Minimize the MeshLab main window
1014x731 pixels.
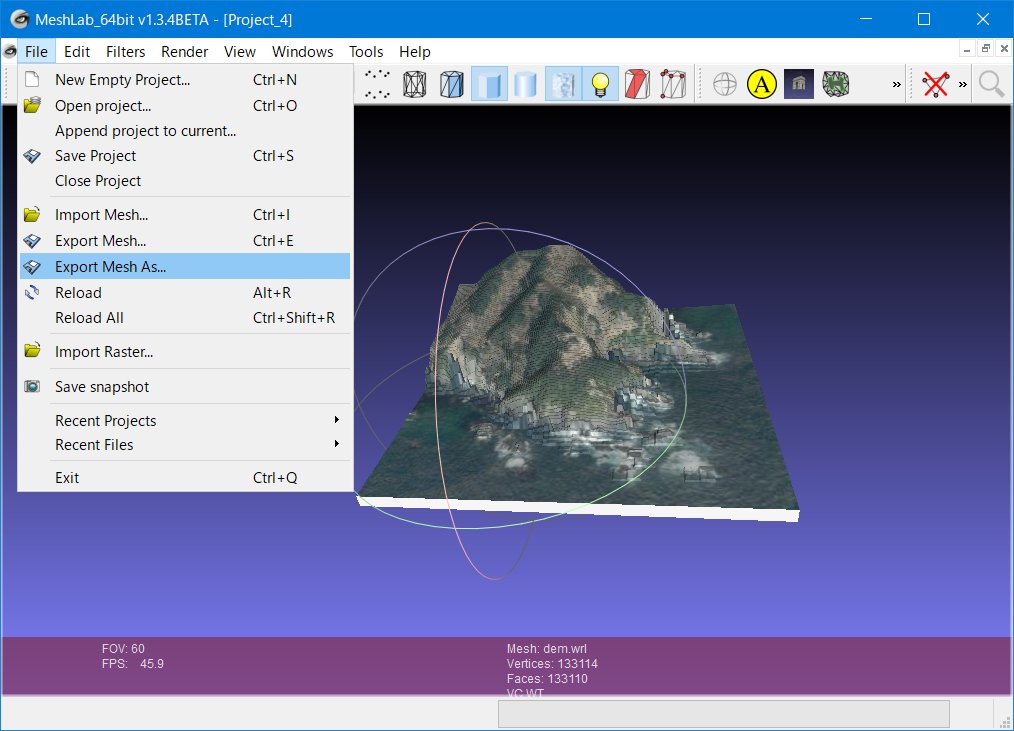coord(866,19)
